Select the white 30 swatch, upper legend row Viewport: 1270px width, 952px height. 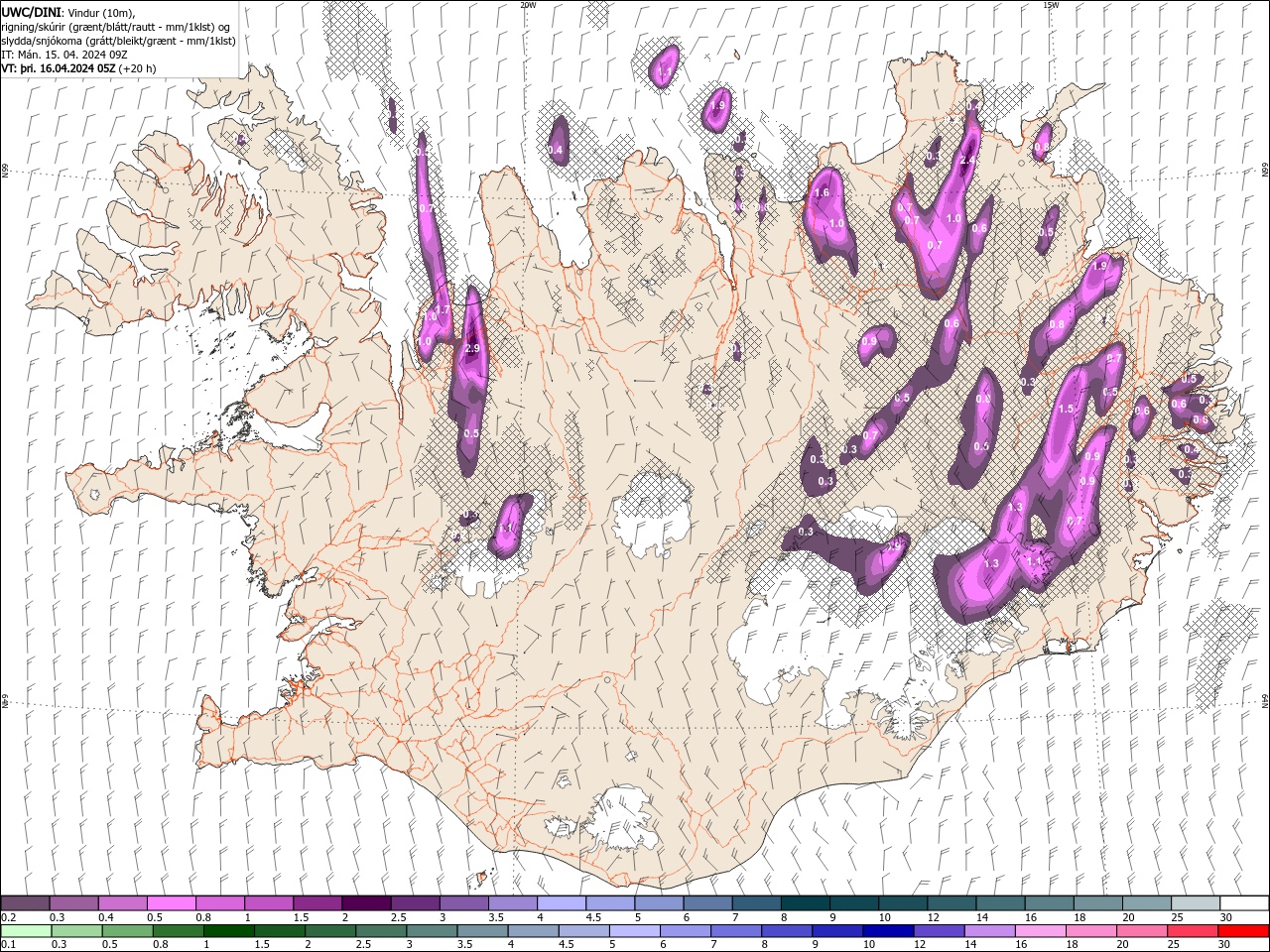coord(1244,903)
